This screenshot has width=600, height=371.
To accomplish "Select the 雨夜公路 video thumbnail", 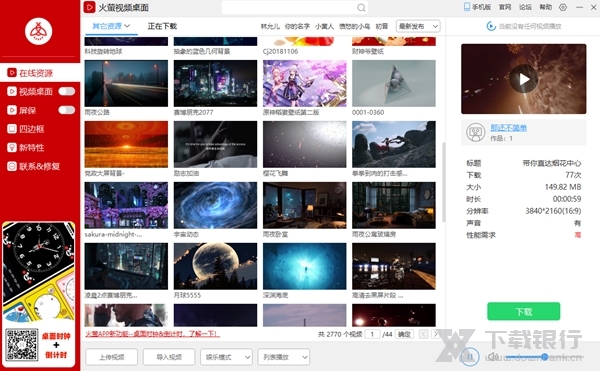I will tap(126, 83).
